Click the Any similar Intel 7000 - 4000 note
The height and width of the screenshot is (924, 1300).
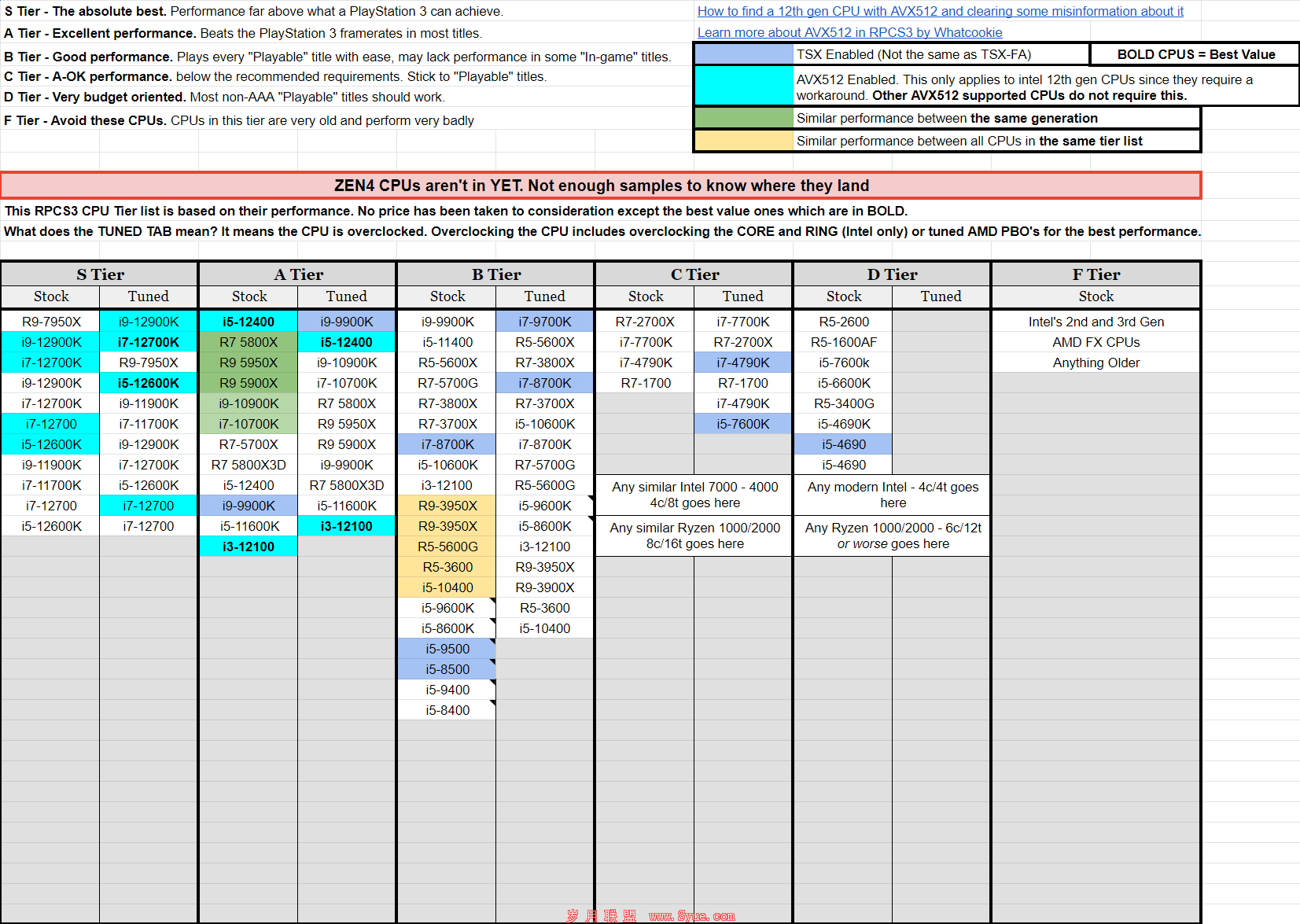click(x=694, y=495)
